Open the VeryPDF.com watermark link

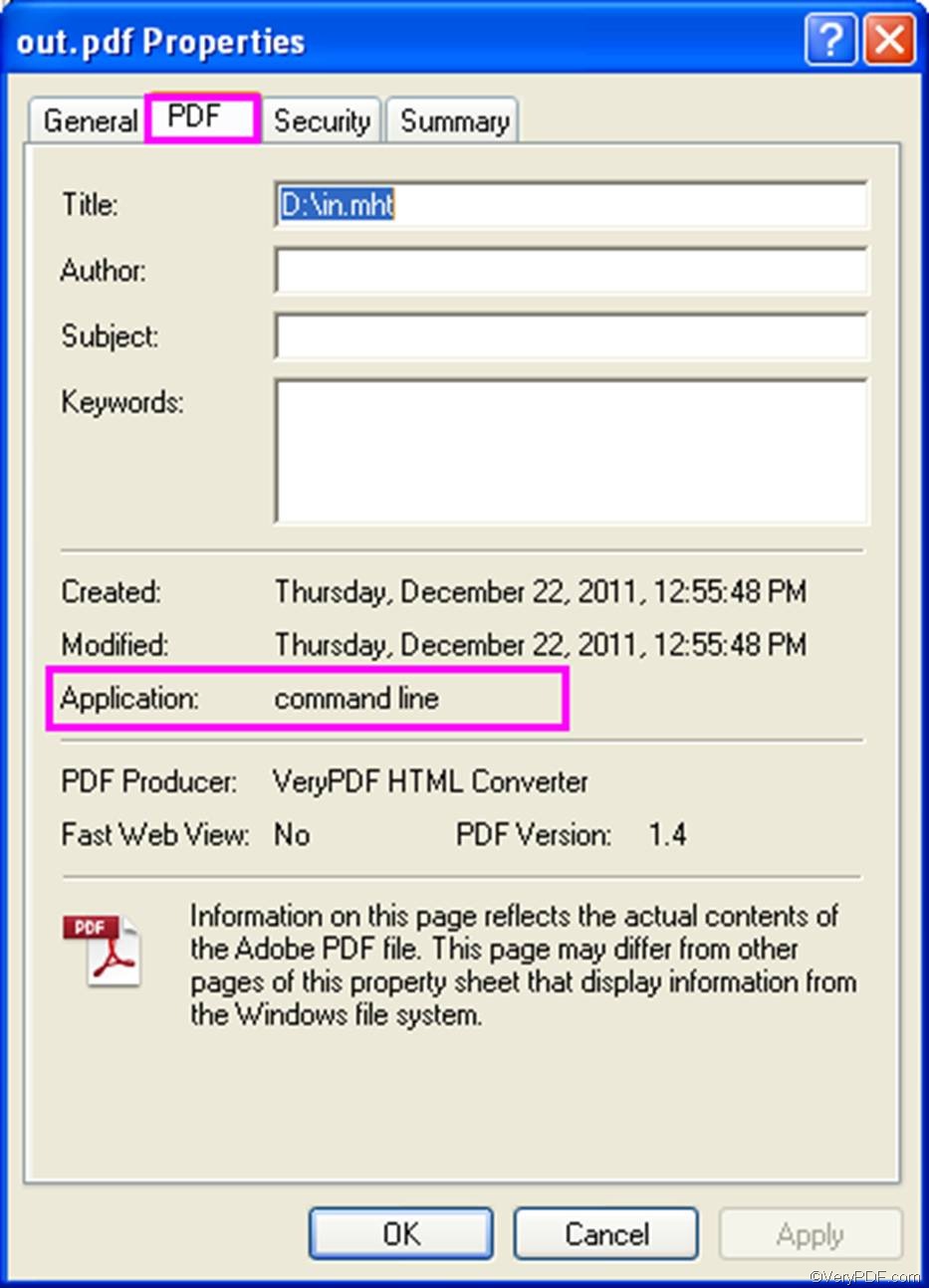(x=862, y=1275)
